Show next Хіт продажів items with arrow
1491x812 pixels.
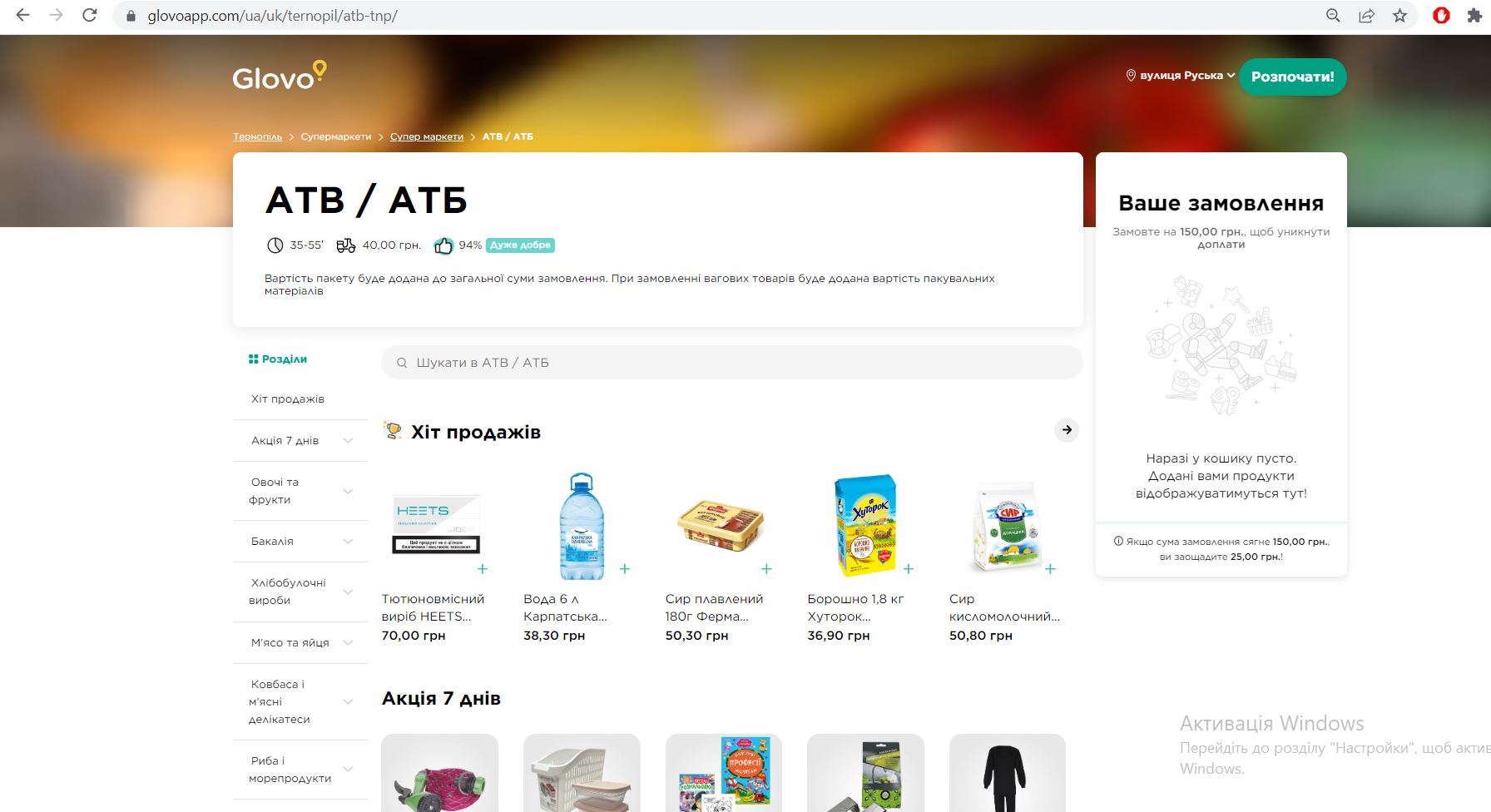[1067, 430]
